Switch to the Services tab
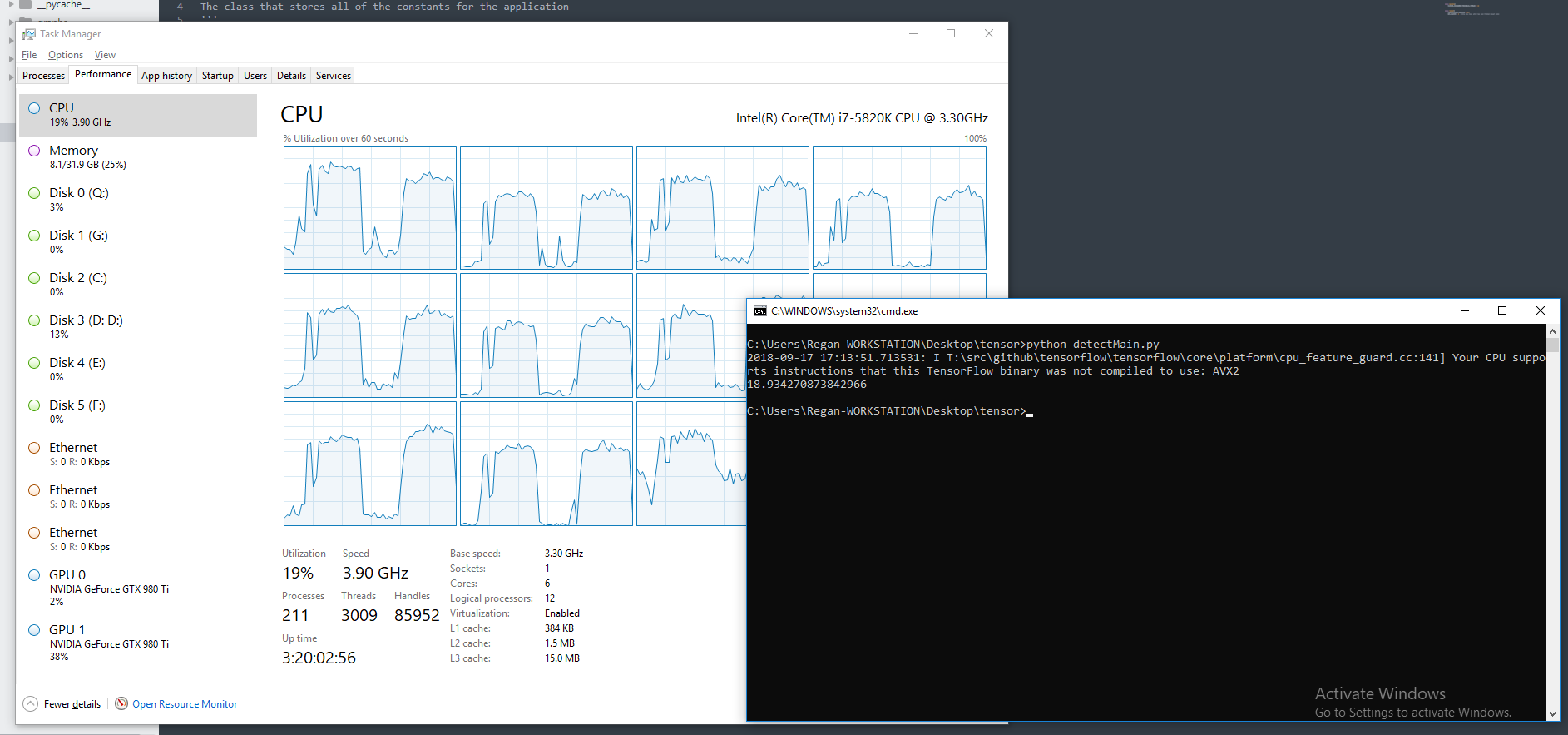This screenshot has height=735, width=1568. (x=334, y=76)
